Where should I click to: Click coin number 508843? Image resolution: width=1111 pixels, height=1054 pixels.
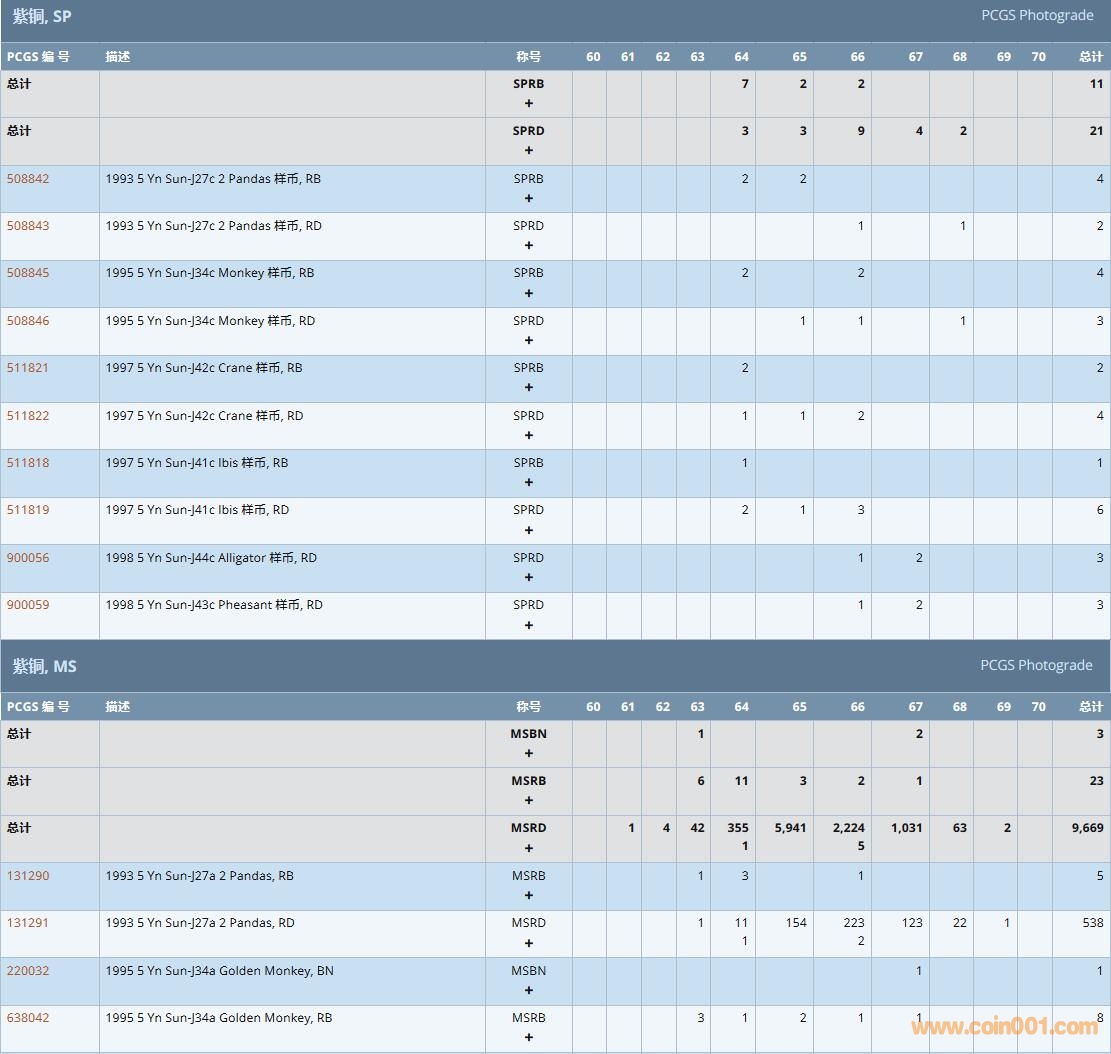pyautogui.click(x=28, y=226)
